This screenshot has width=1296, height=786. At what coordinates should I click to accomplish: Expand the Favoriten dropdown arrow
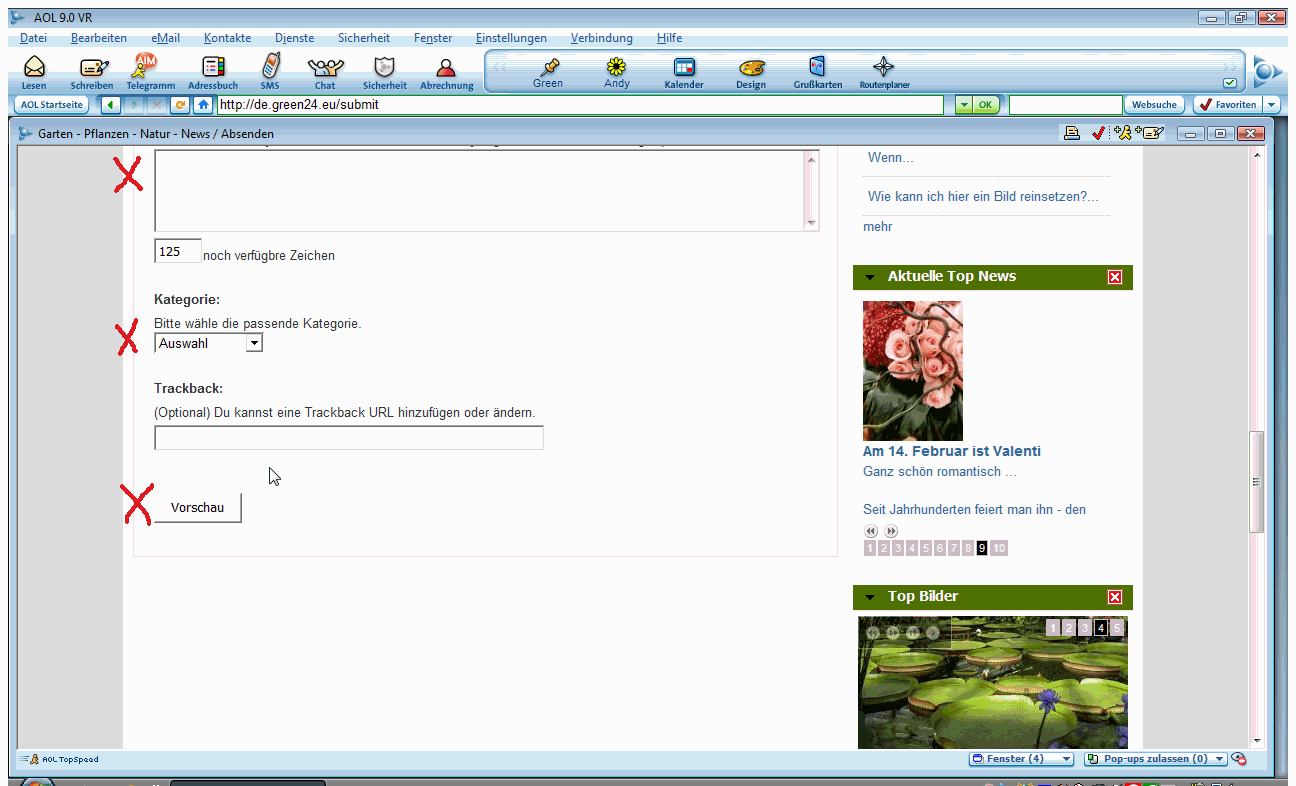[1271, 104]
